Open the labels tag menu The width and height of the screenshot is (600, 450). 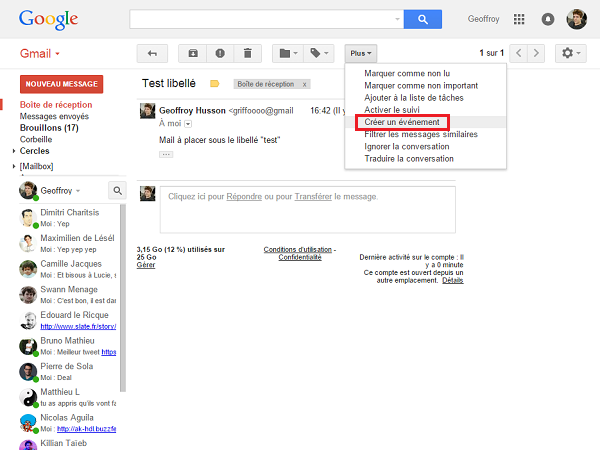point(319,53)
